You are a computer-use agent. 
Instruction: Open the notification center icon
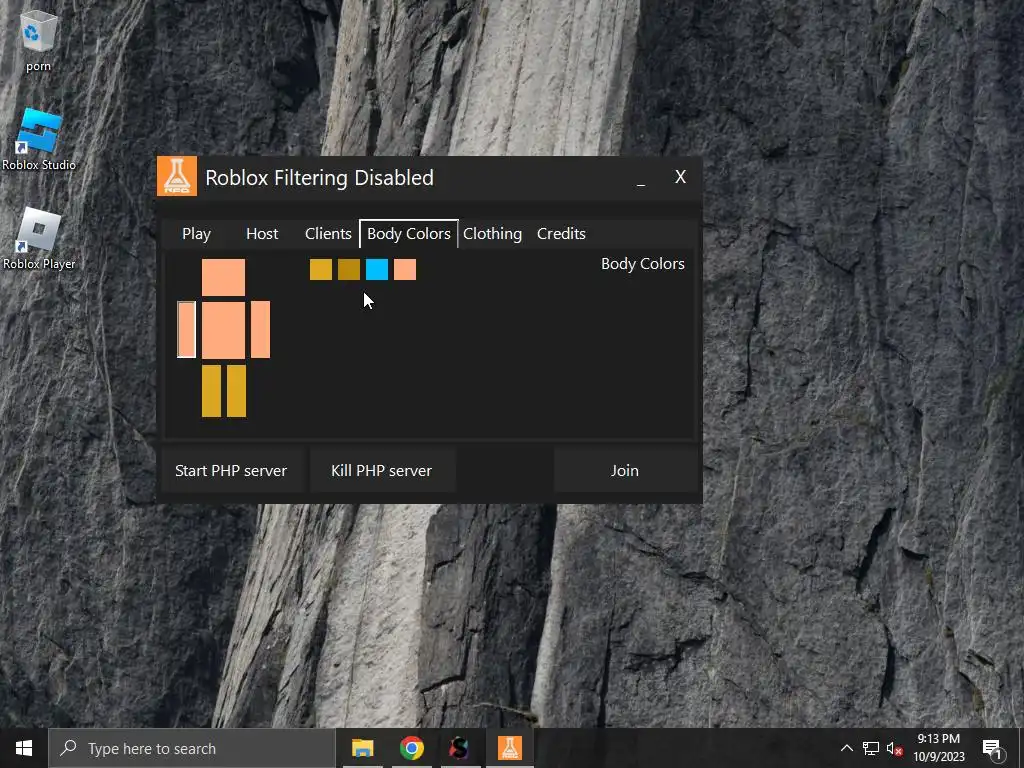[992, 748]
